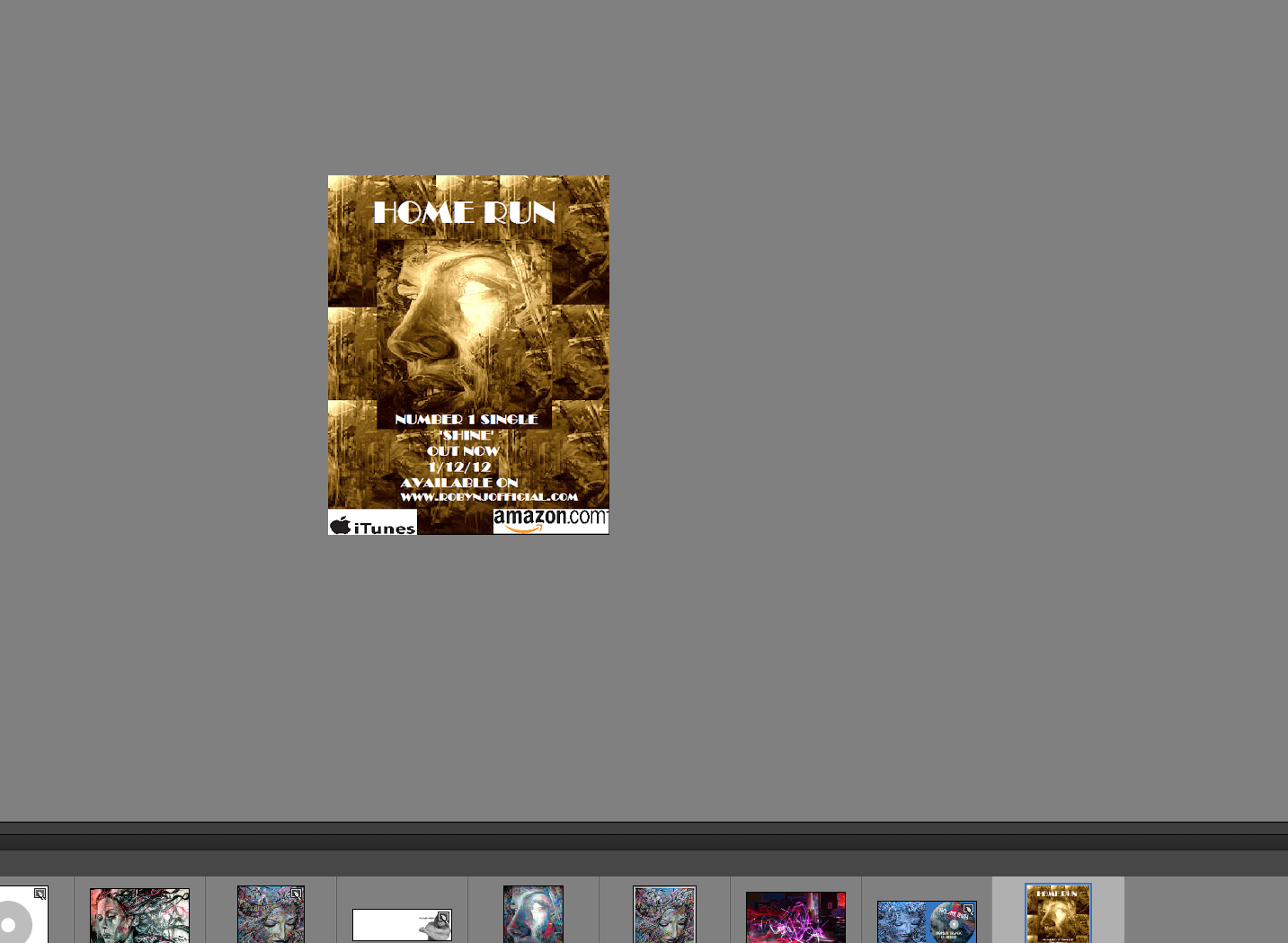Select the pink neon light trails thumbnail
The image size is (1288, 943).
(x=795, y=918)
